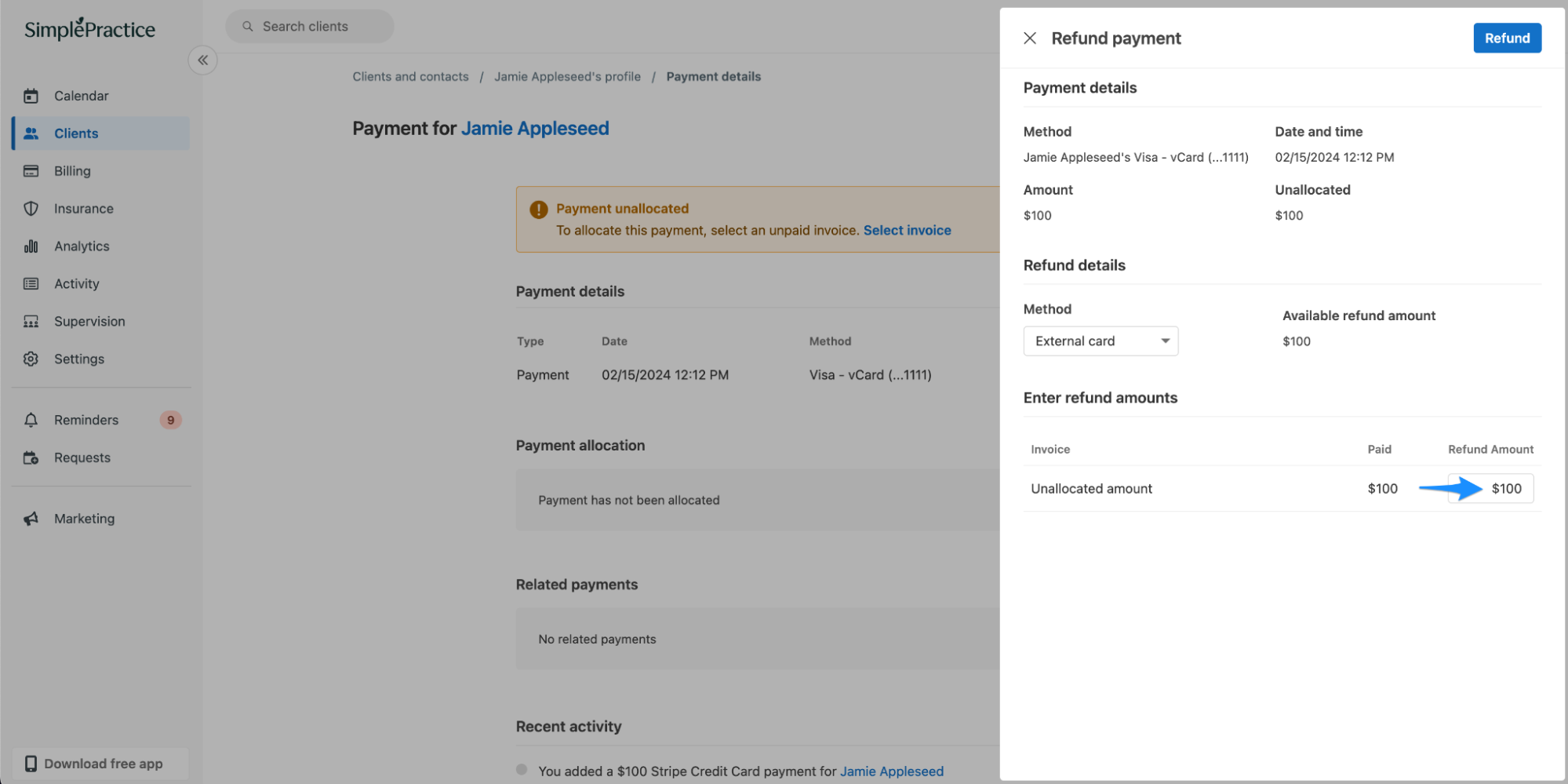The width and height of the screenshot is (1568, 784).
Task: Click Jamie Appleseed's profile breadcrumb
Action: 567,77
